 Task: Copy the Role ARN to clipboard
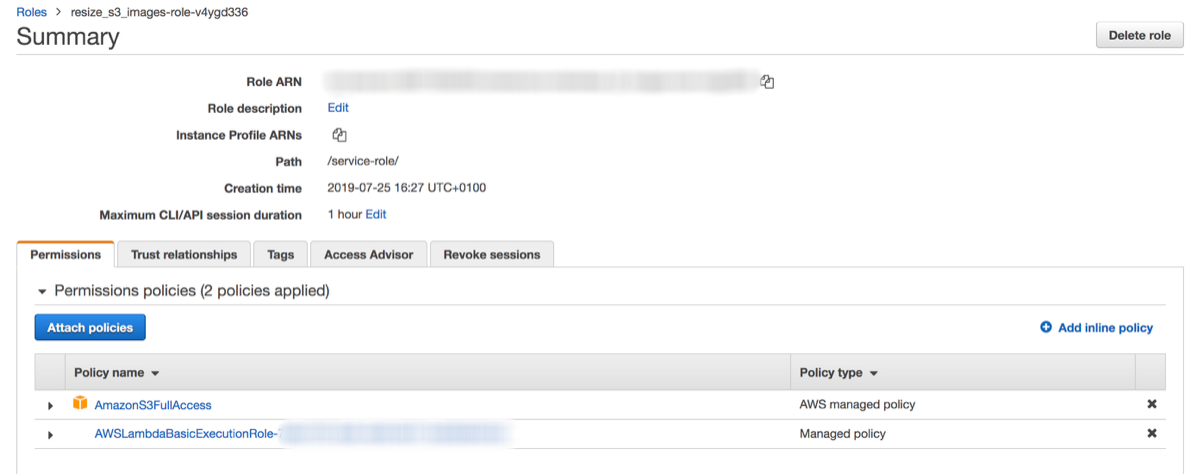pos(767,82)
